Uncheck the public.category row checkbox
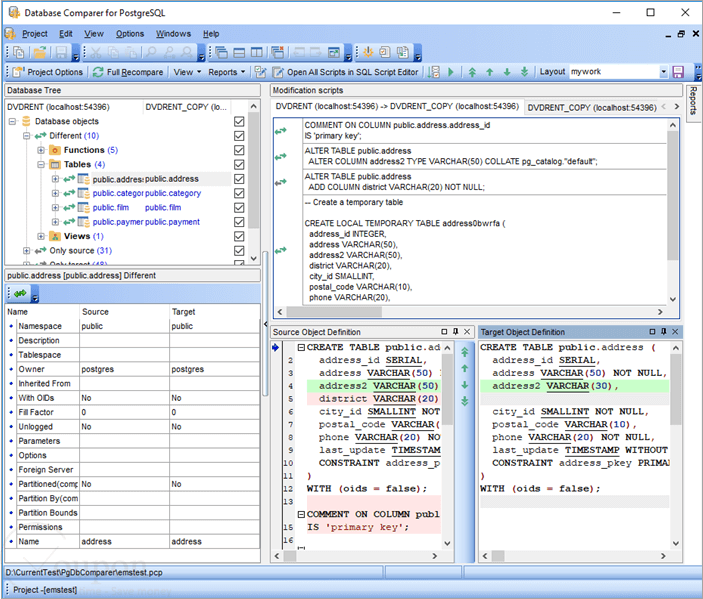 (239, 193)
